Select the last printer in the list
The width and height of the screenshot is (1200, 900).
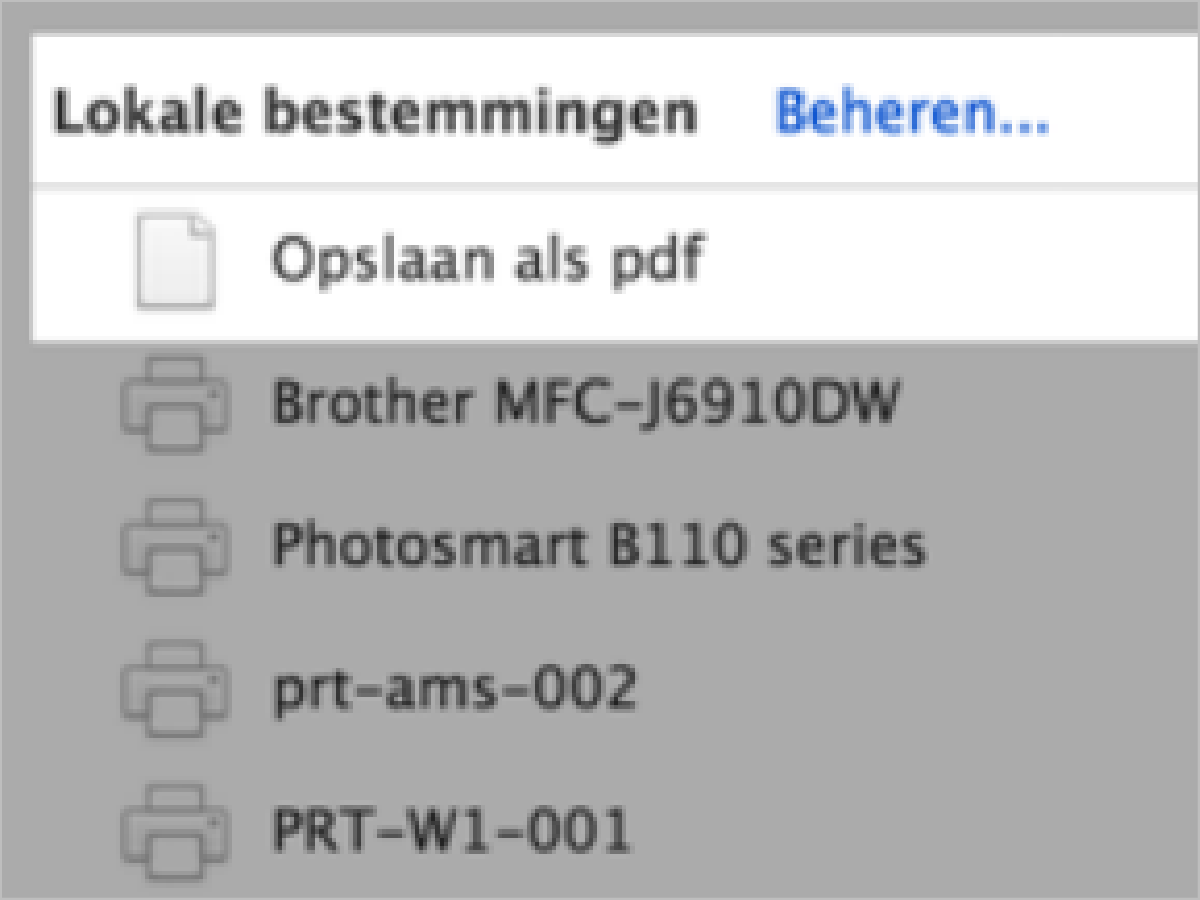pyautogui.click(x=451, y=831)
